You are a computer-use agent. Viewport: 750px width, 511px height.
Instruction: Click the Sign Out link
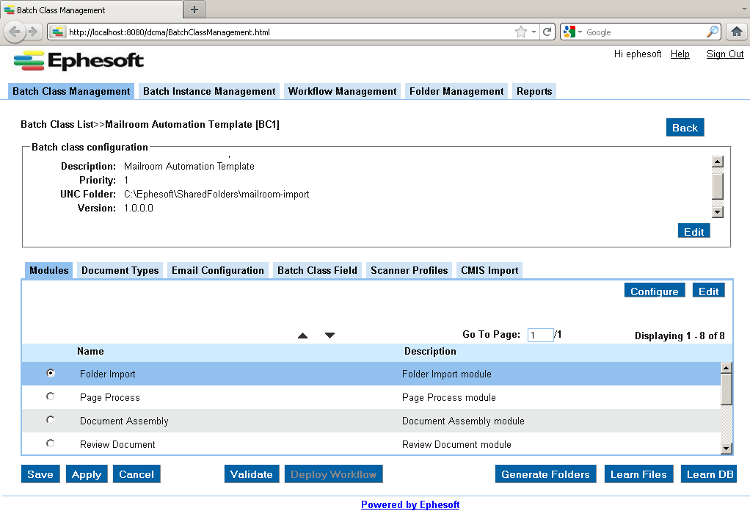[x=725, y=54]
